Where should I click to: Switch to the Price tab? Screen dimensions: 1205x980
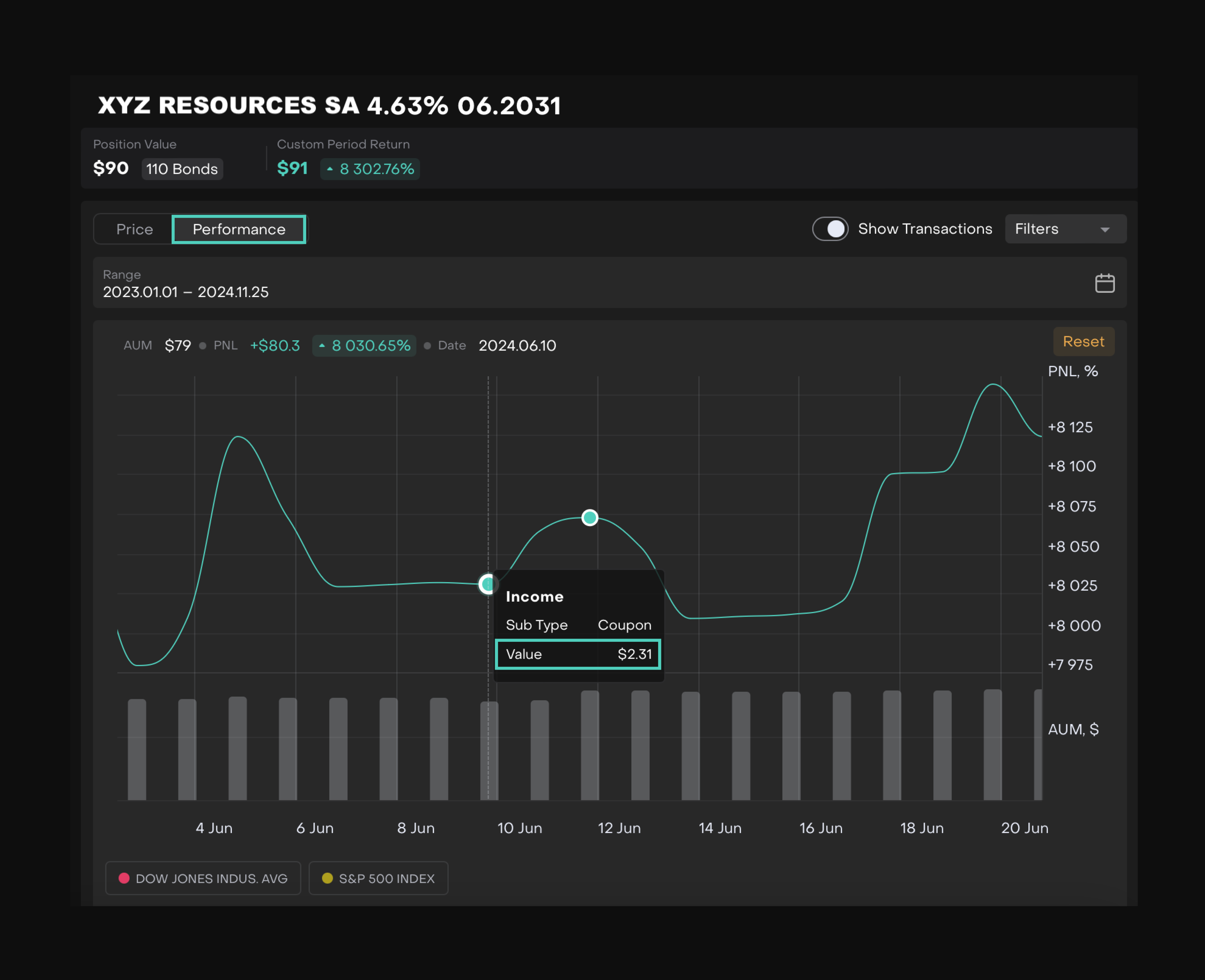point(134,229)
